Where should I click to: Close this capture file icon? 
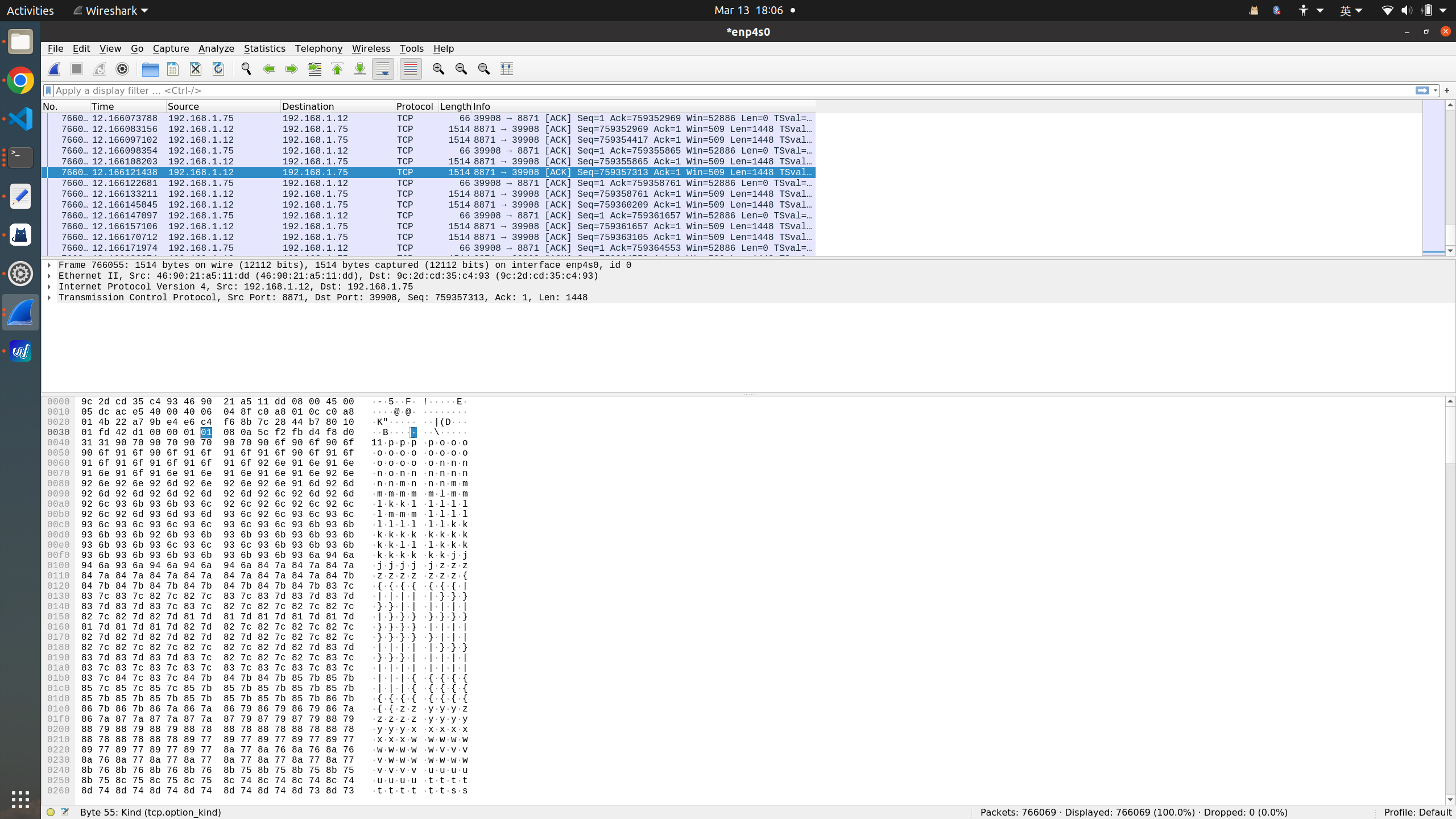point(196,69)
